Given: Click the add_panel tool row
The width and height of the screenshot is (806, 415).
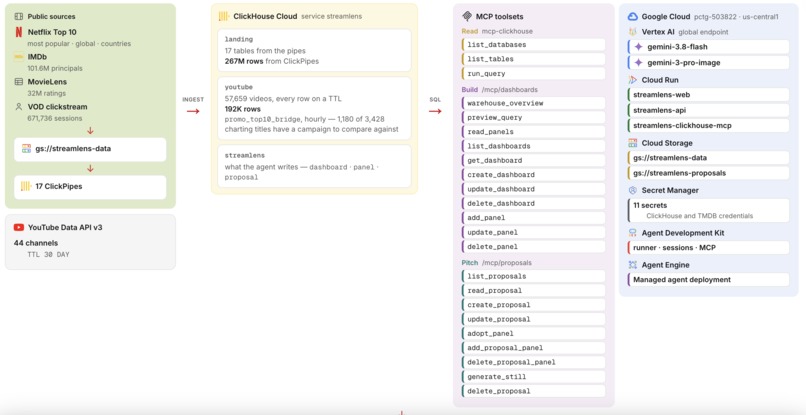Looking at the screenshot, I should 534,218.
